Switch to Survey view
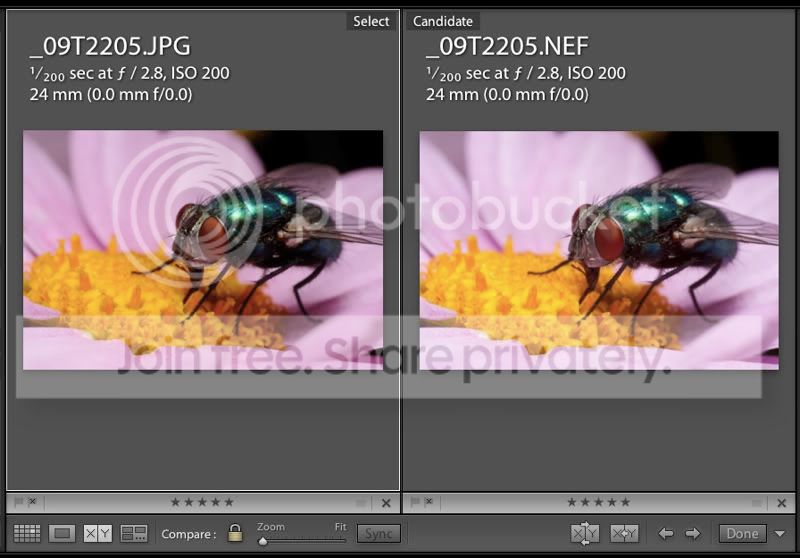This screenshot has height=558, width=800. (x=134, y=534)
